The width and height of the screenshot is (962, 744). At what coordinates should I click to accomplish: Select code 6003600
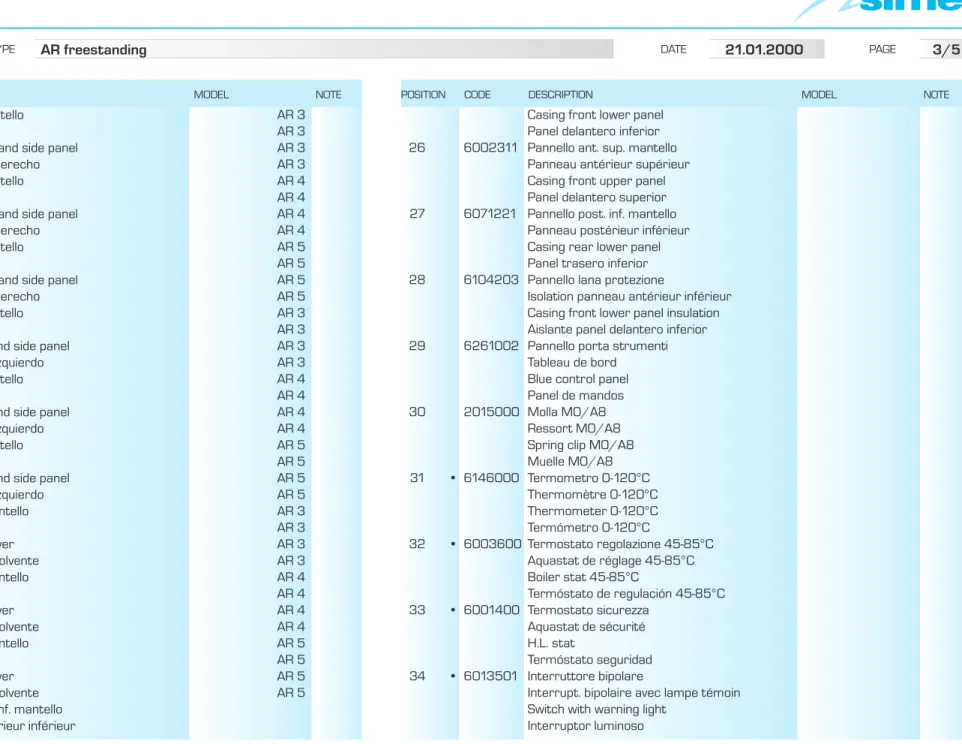pos(492,544)
